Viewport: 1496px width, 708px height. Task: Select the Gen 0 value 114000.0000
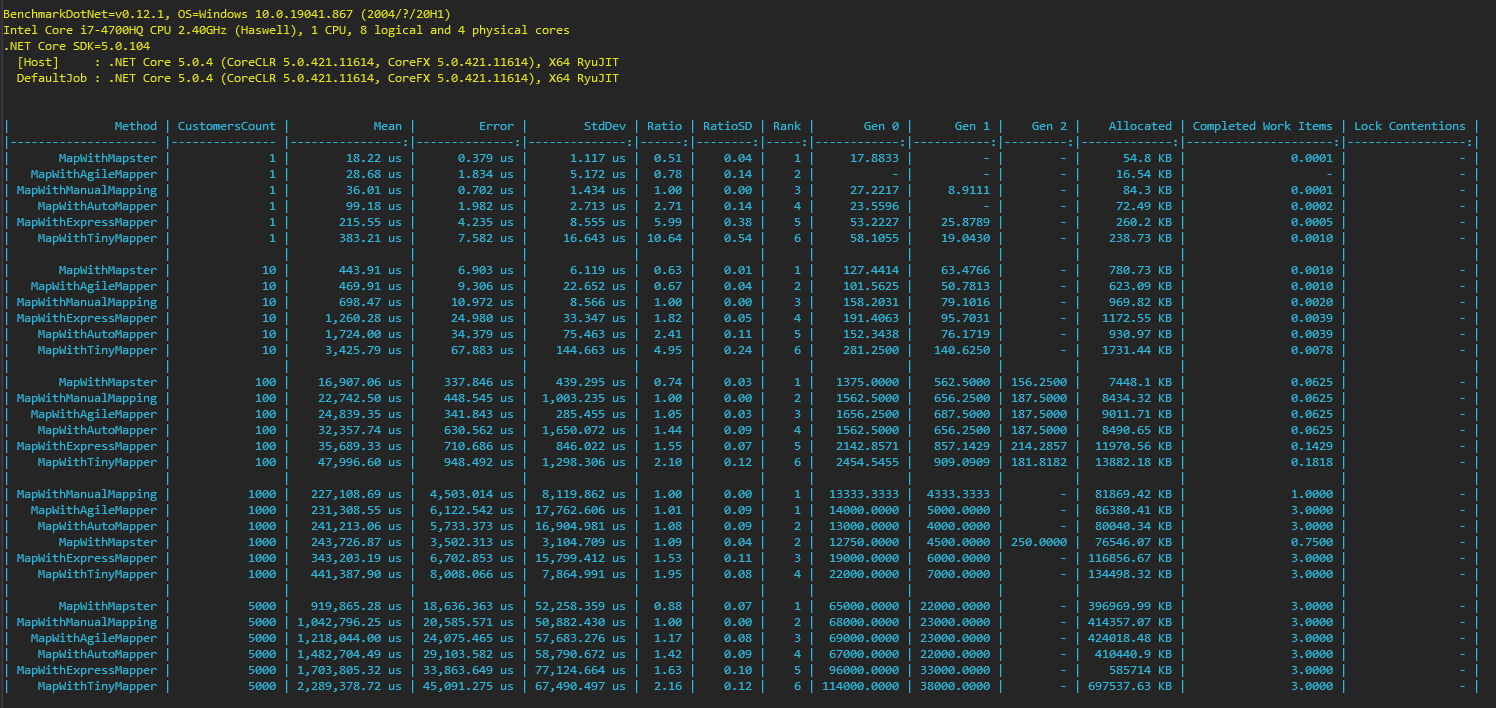tap(860, 686)
